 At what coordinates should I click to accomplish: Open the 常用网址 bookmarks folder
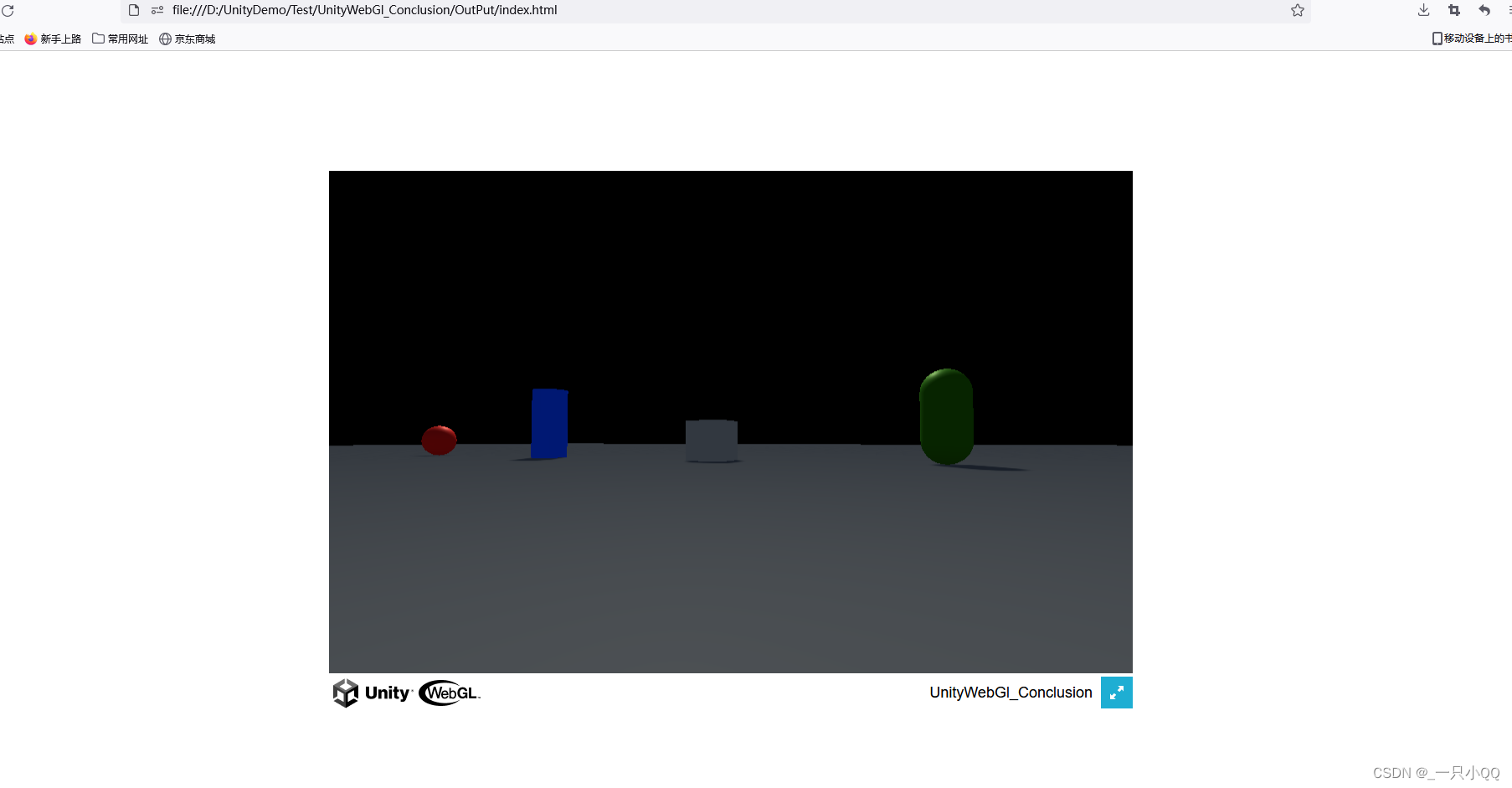[x=121, y=39]
